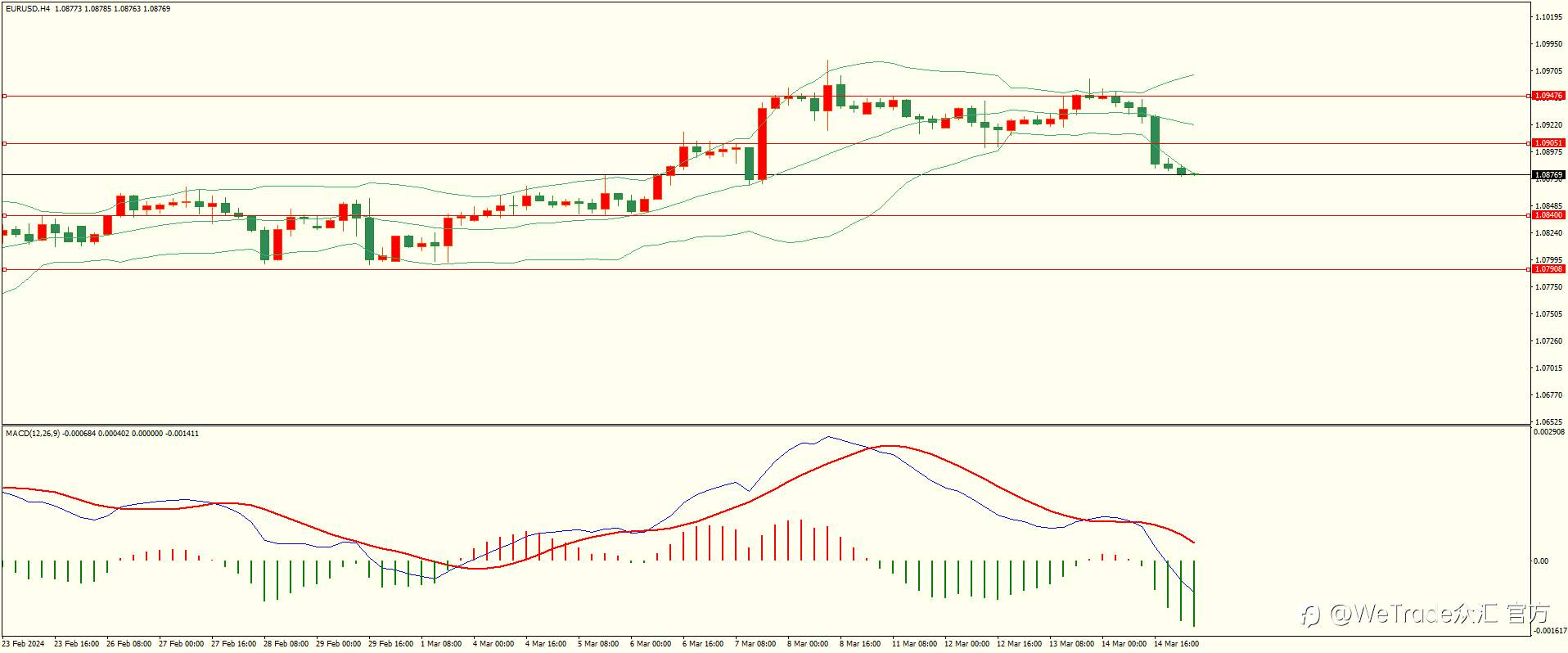Select the 6 Mar 16:00 time label
The width and height of the screenshot is (1568, 653).
(703, 644)
